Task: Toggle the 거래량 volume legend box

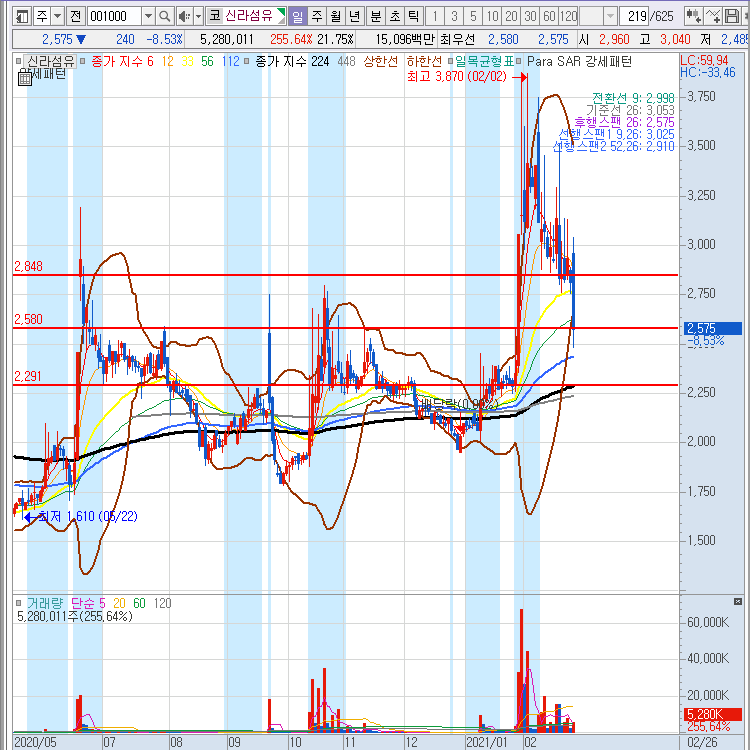Action: pyautogui.click(x=19, y=603)
